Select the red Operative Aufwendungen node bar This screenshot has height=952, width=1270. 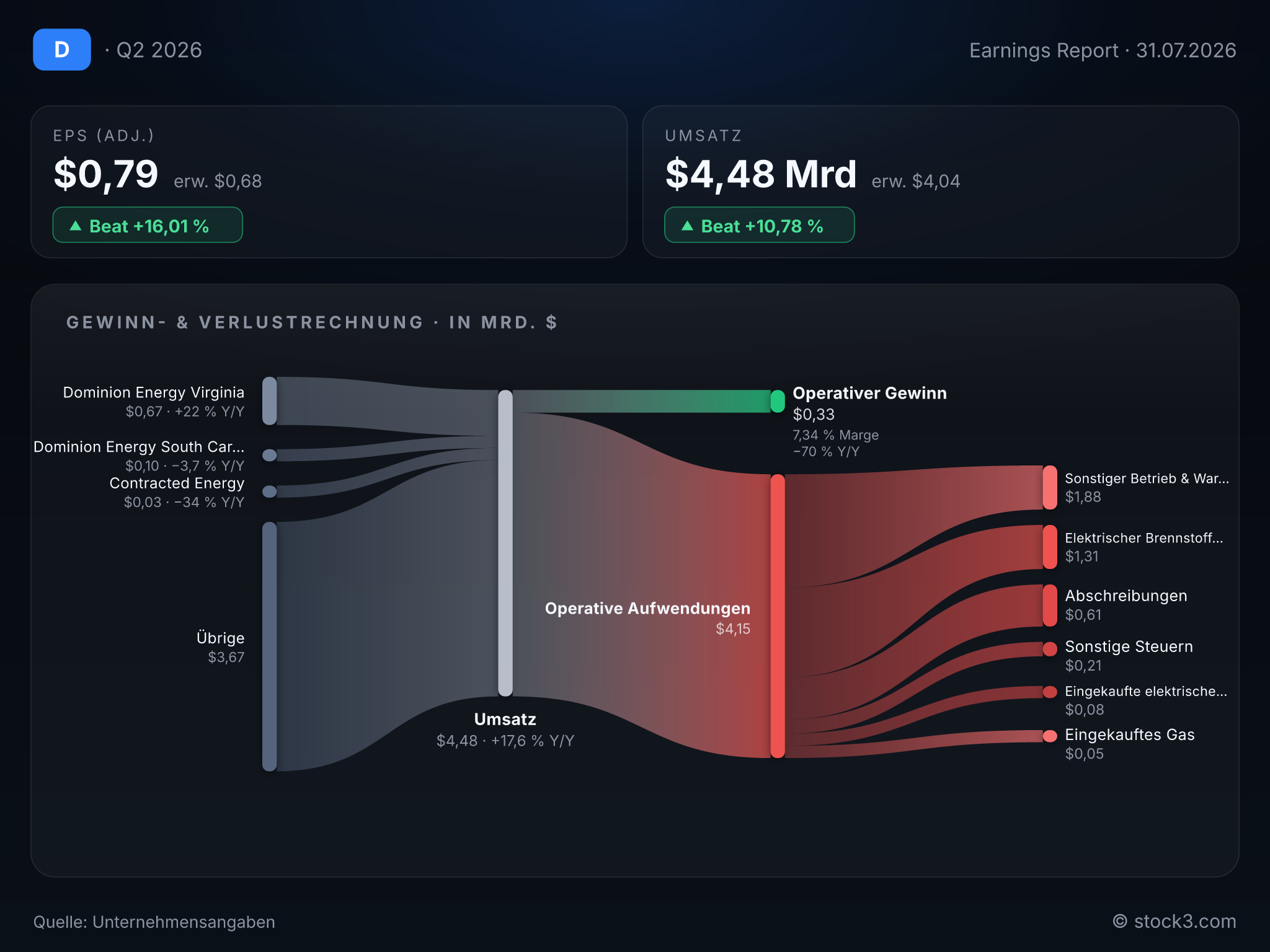pos(778,616)
